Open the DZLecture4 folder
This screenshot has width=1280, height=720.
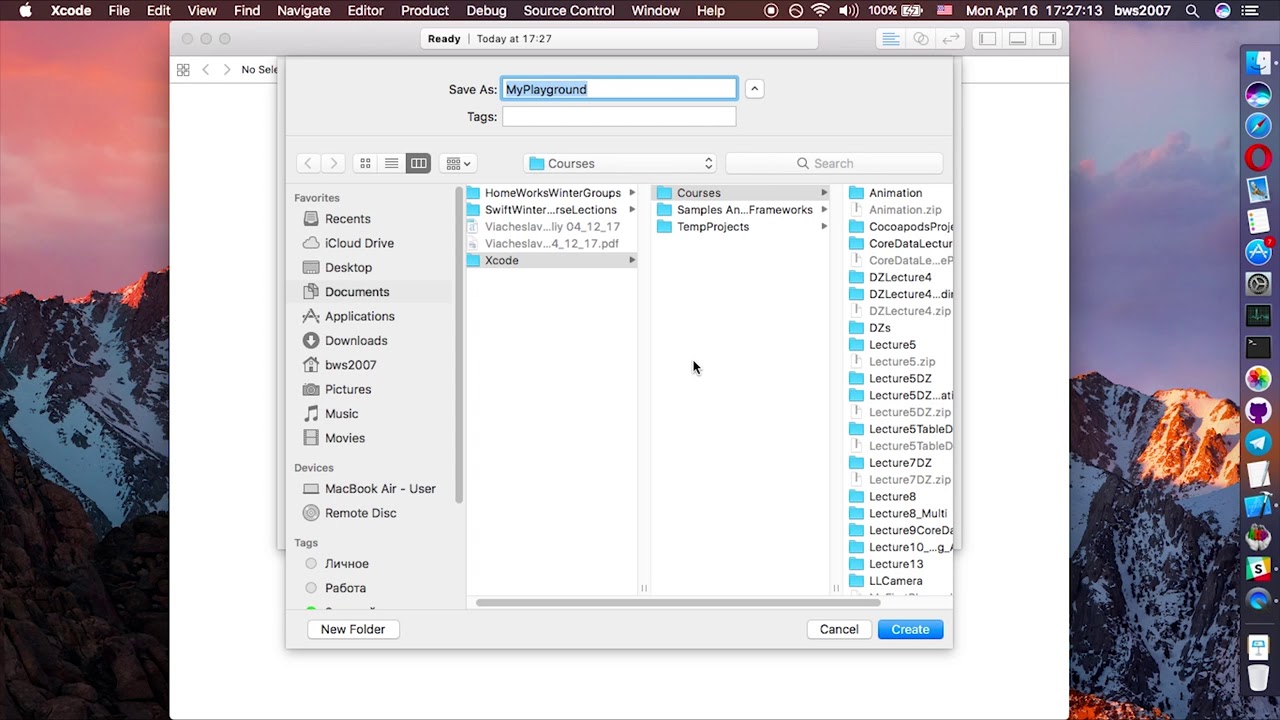(899, 277)
